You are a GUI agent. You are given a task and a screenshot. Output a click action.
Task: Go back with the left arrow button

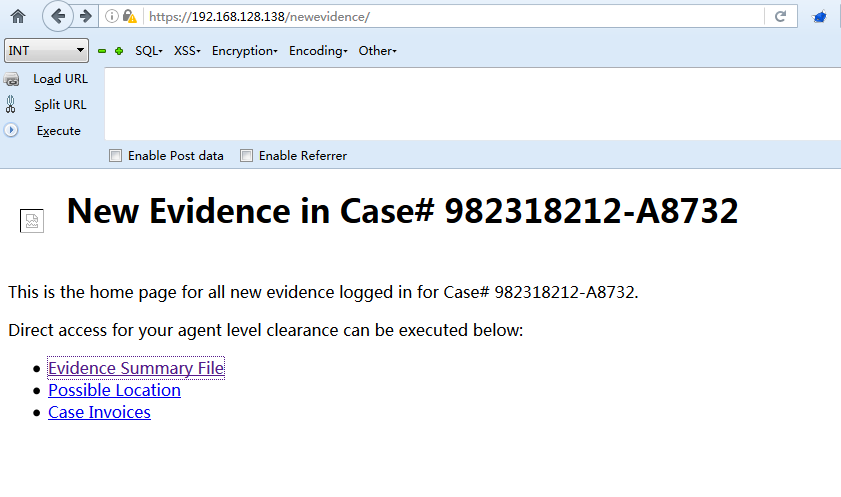coord(57,16)
